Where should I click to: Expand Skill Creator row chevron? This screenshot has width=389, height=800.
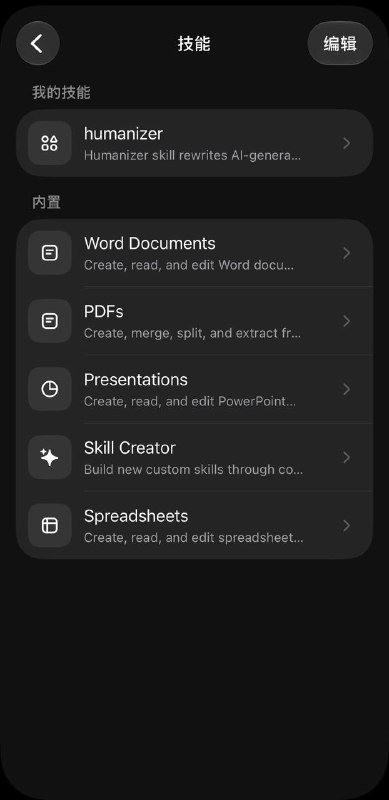tap(347, 458)
